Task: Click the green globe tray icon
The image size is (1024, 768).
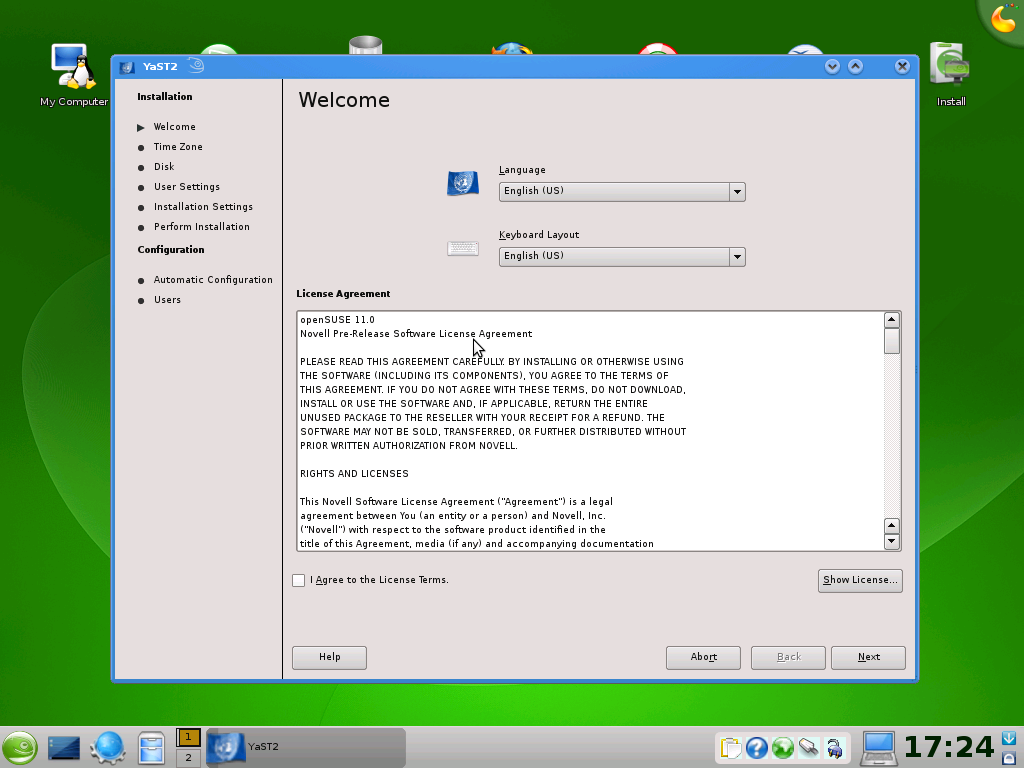Action: point(782,748)
